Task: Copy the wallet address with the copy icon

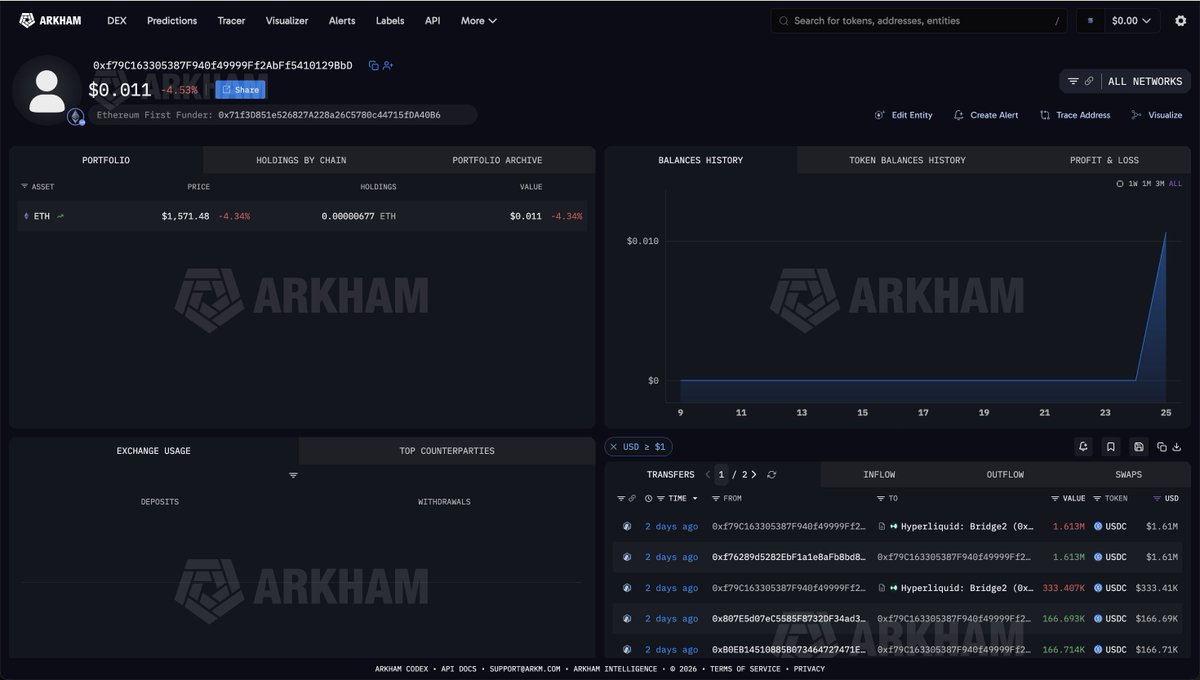Action: pyautogui.click(x=373, y=66)
